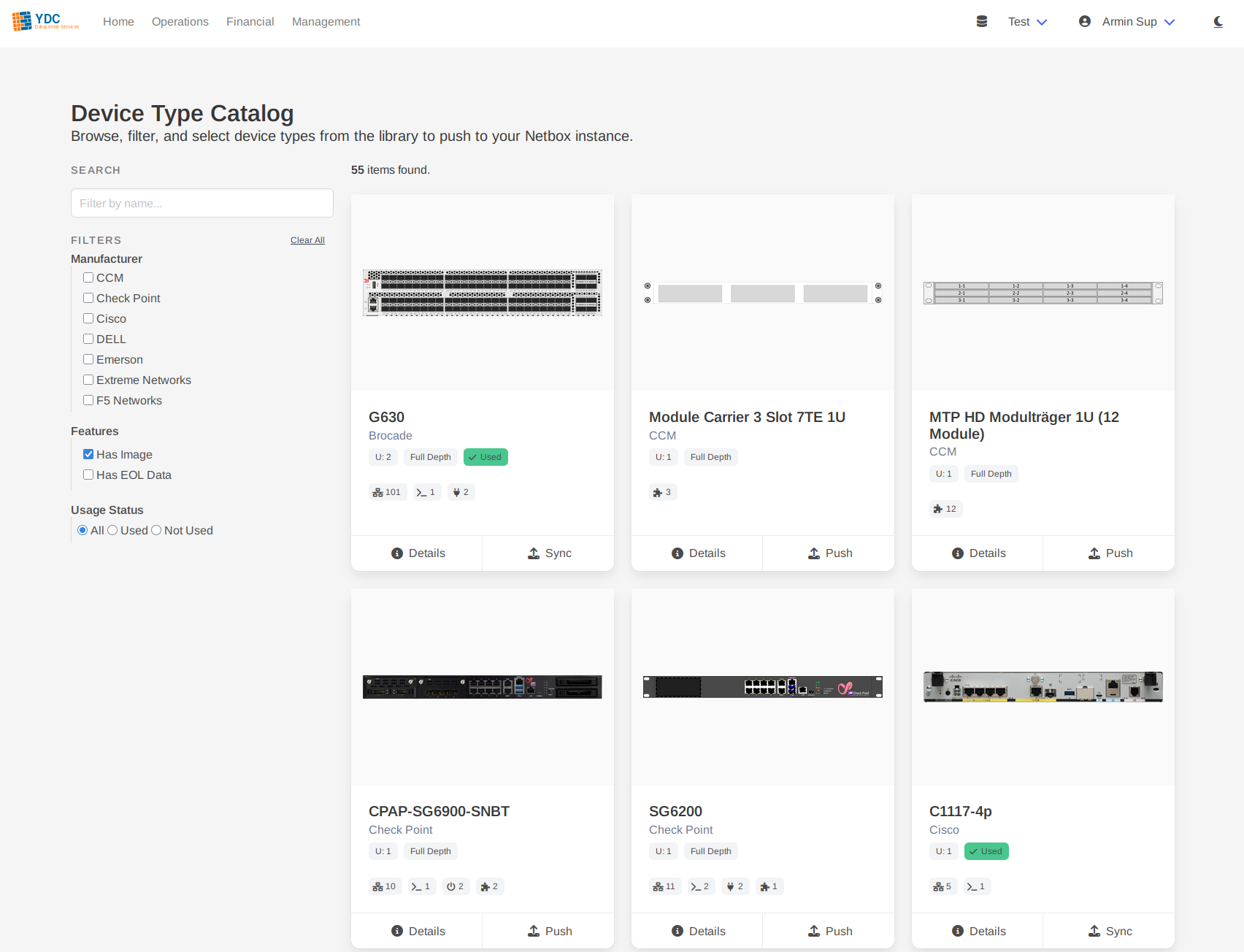
Task: Click the SG6200 device image
Action: 763,687
